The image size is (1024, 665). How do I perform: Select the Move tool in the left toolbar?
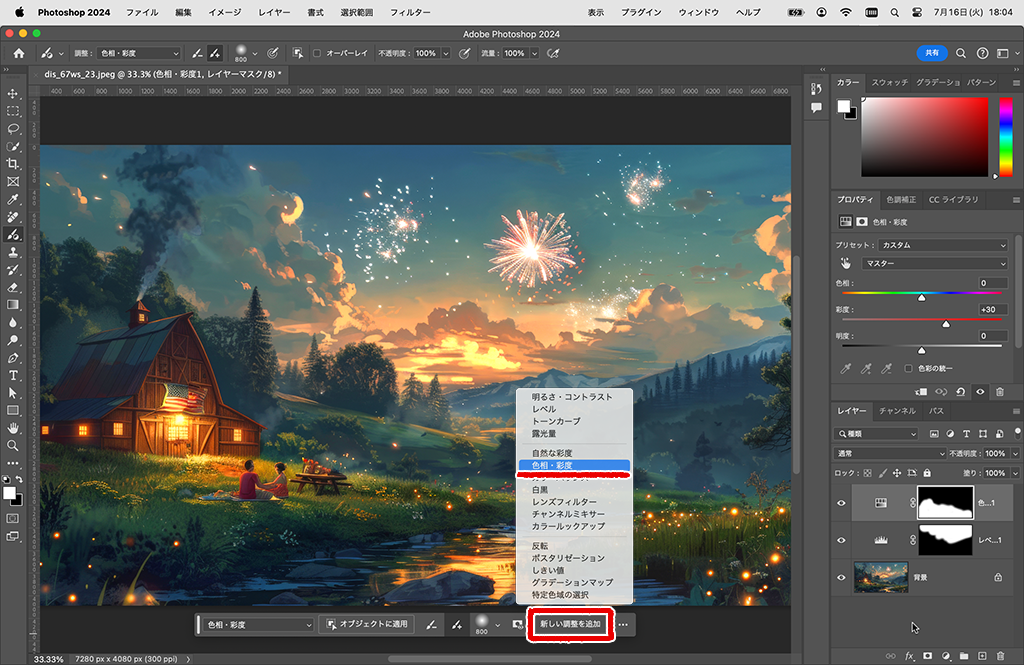click(x=12, y=93)
